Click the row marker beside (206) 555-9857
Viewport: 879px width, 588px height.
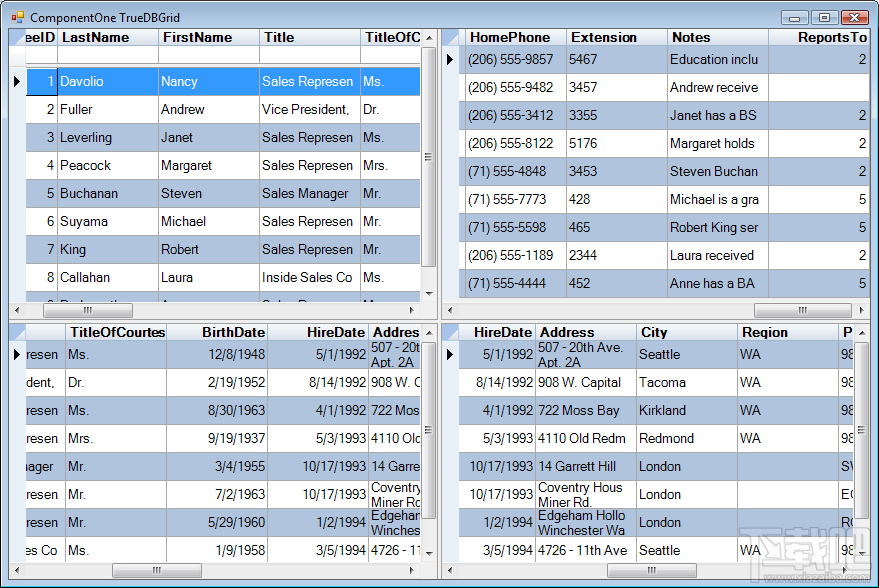click(450, 59)
